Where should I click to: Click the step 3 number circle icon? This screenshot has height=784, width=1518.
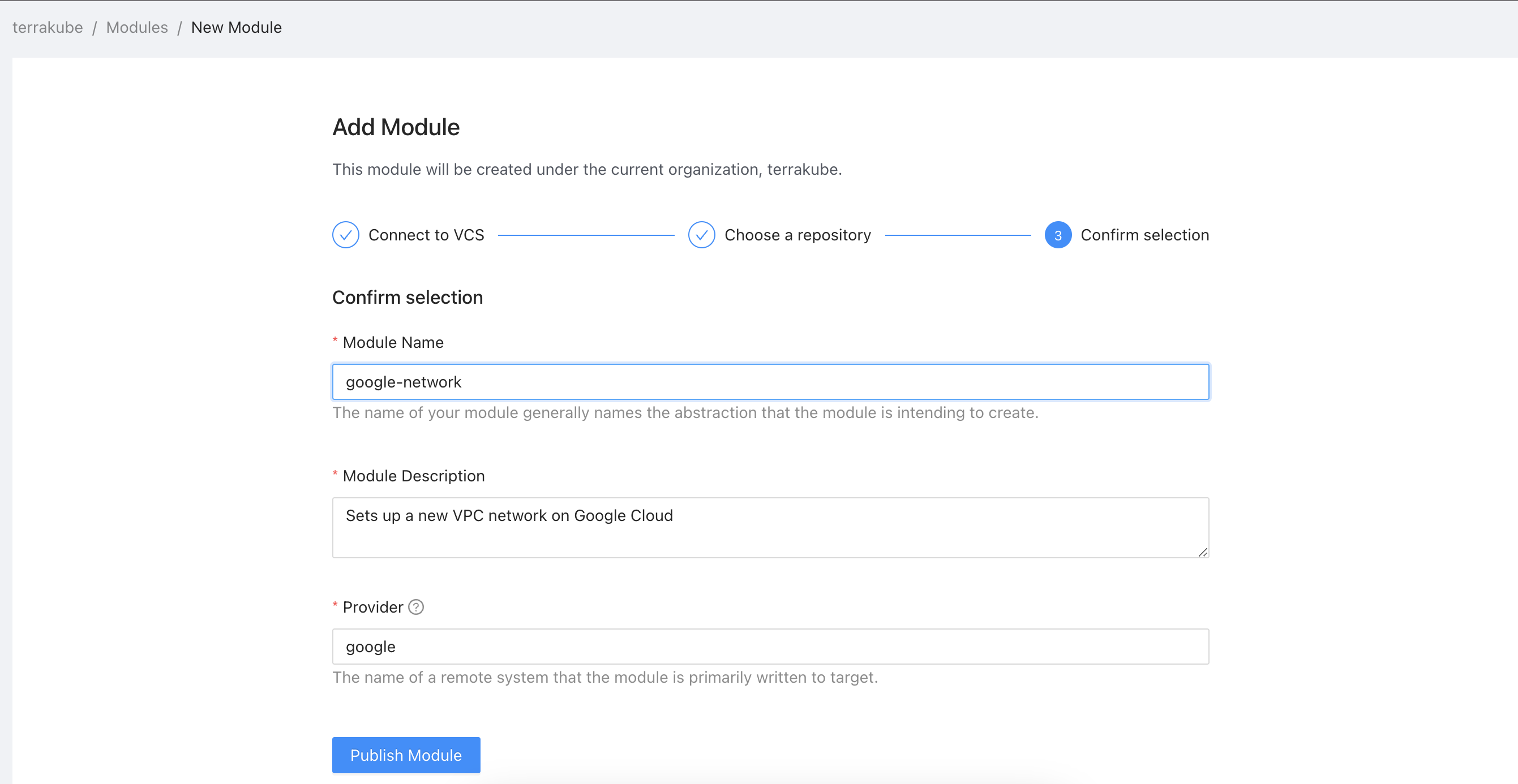click(x=1058, y=235)
